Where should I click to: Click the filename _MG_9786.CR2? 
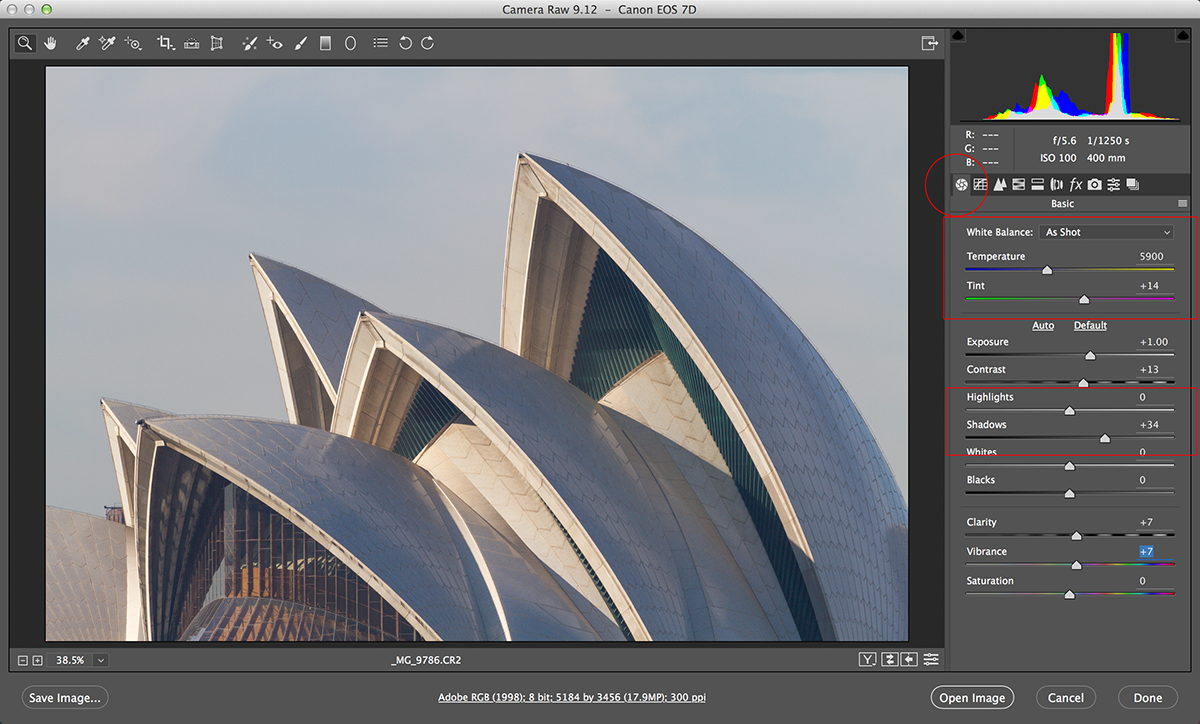coord(426,660)
